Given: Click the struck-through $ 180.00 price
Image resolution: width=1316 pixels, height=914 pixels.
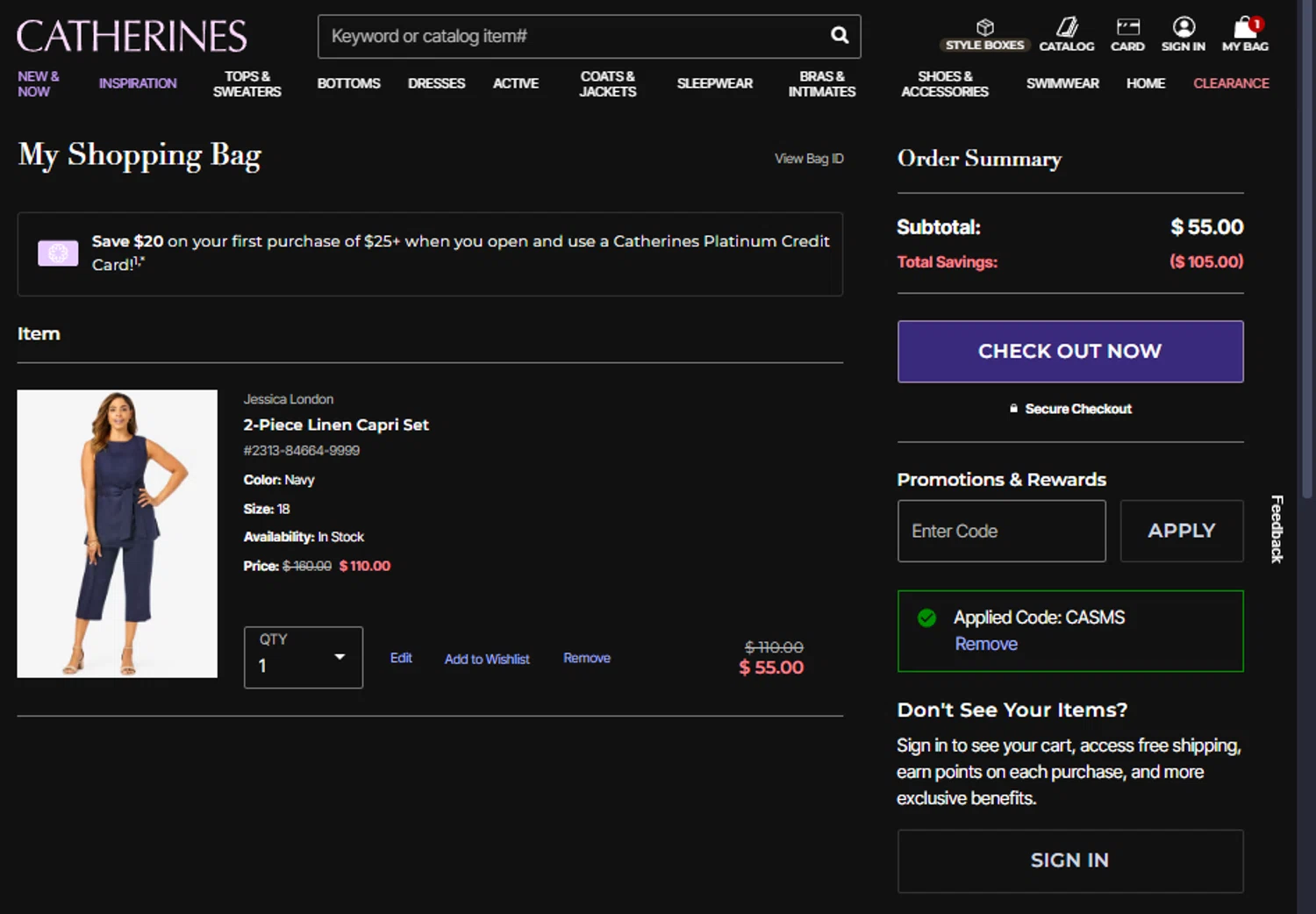Looking at the screenshot, I should click(x=307, y=566).
